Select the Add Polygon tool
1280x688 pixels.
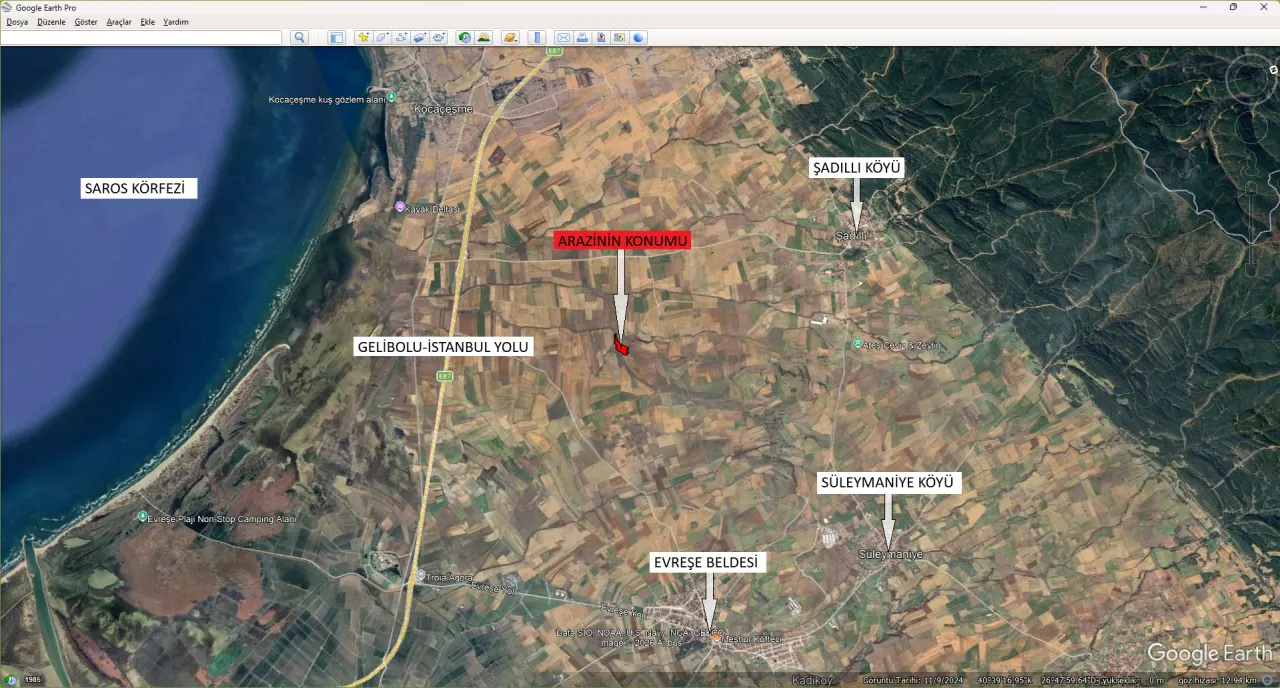382,37
